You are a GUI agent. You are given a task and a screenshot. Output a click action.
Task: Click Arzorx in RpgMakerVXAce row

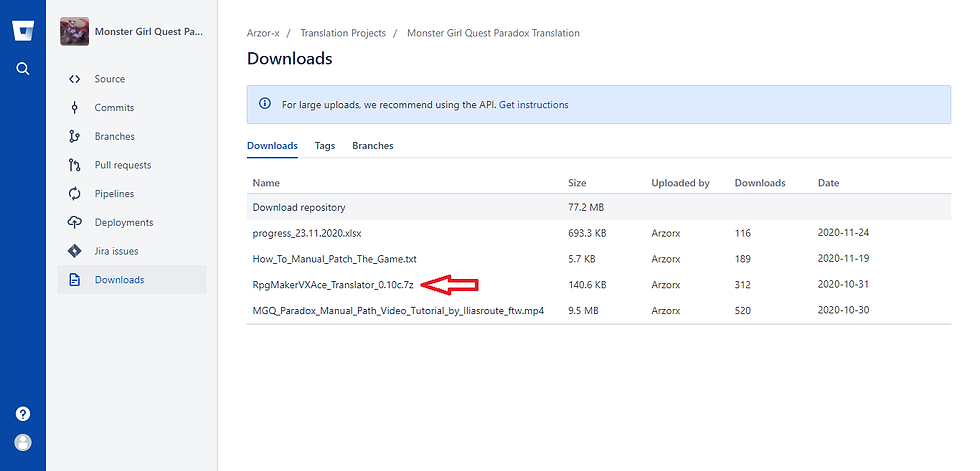click(666, 285)
